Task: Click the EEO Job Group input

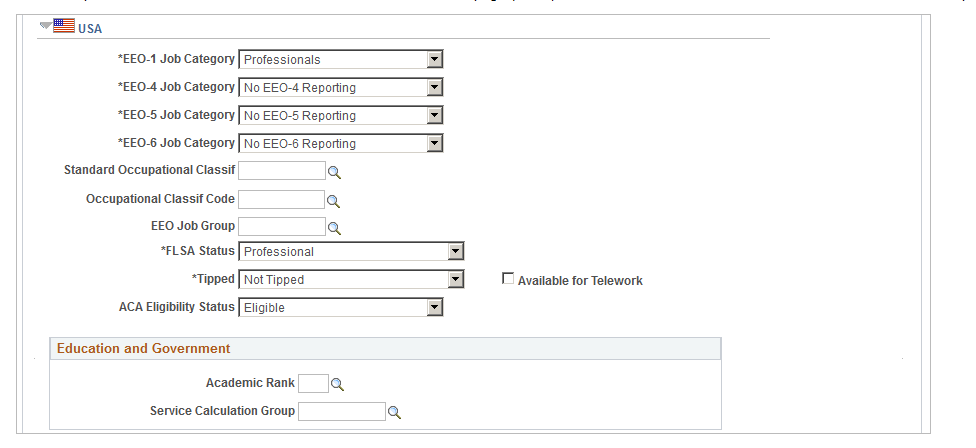Action: pyautogui.click(x=282, y=226)
